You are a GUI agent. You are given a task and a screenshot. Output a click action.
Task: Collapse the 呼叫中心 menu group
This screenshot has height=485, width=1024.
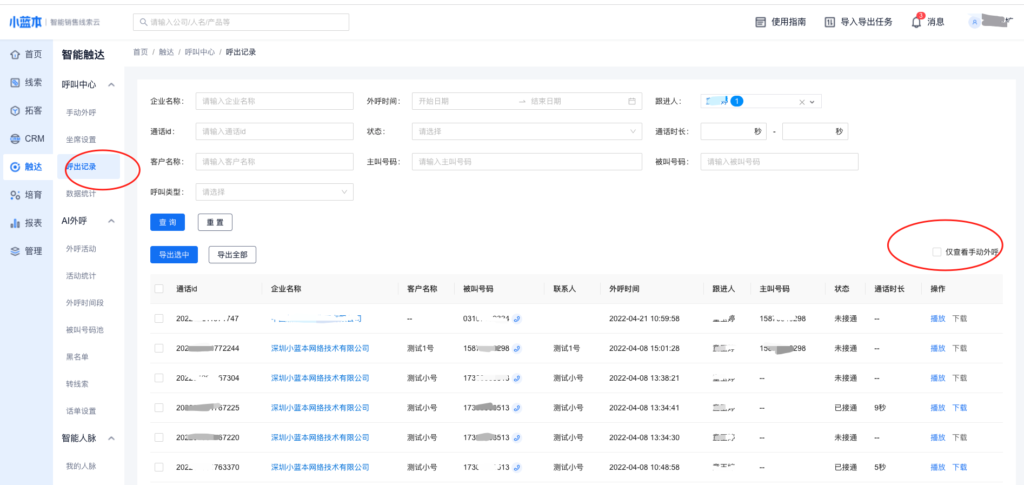pos(111,85)
